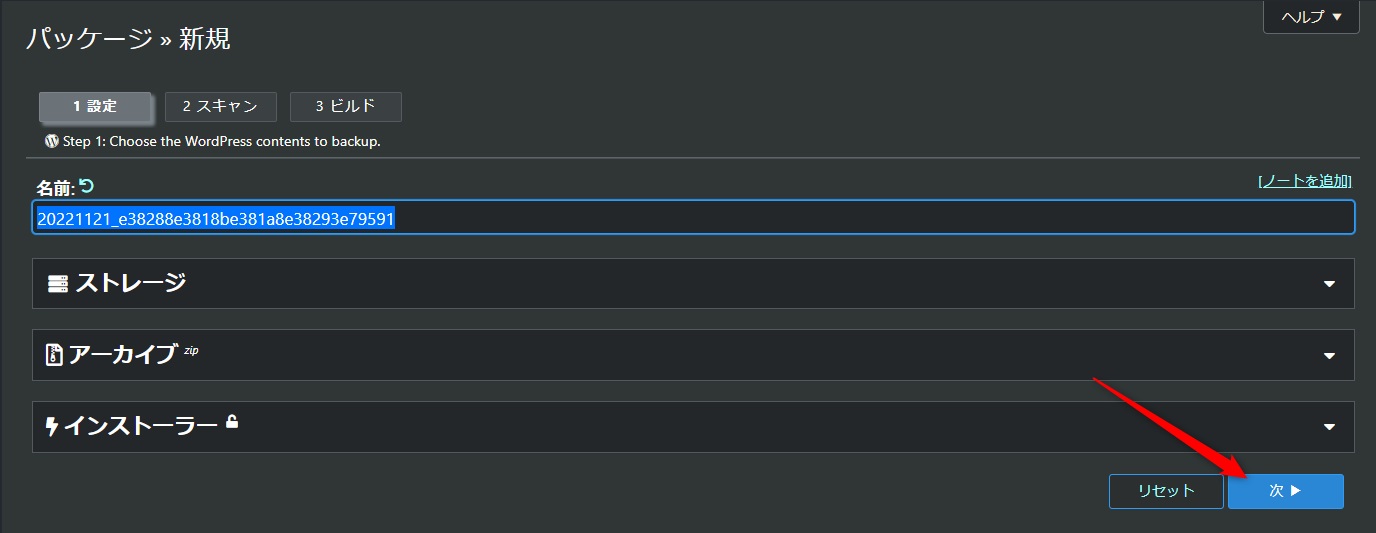This screenshot has height=533, width=1376.
Task: Click the WordPress logo beside Step 1
Action: coord(52,141)
